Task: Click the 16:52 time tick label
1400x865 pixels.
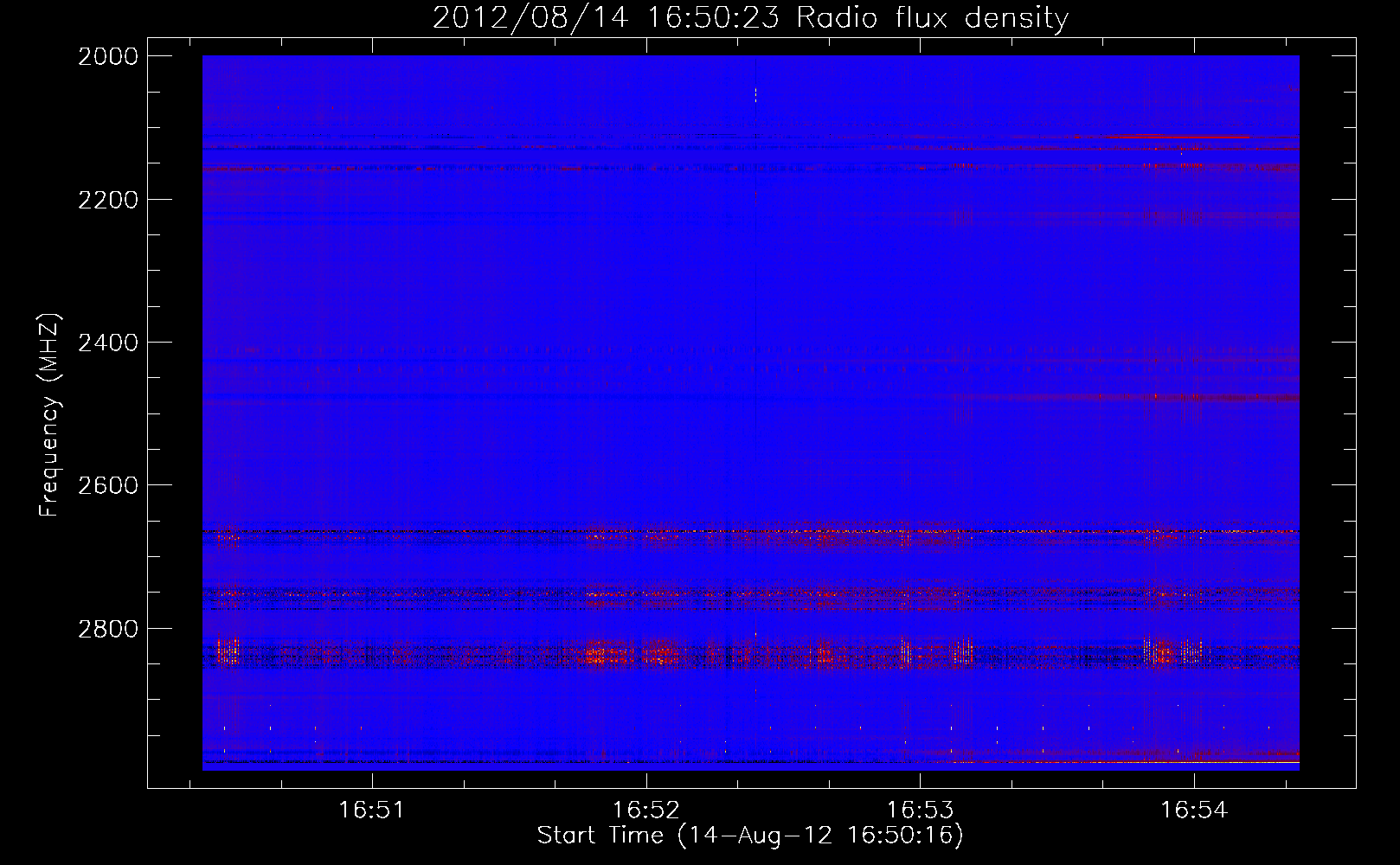Action: pos(645,811)
